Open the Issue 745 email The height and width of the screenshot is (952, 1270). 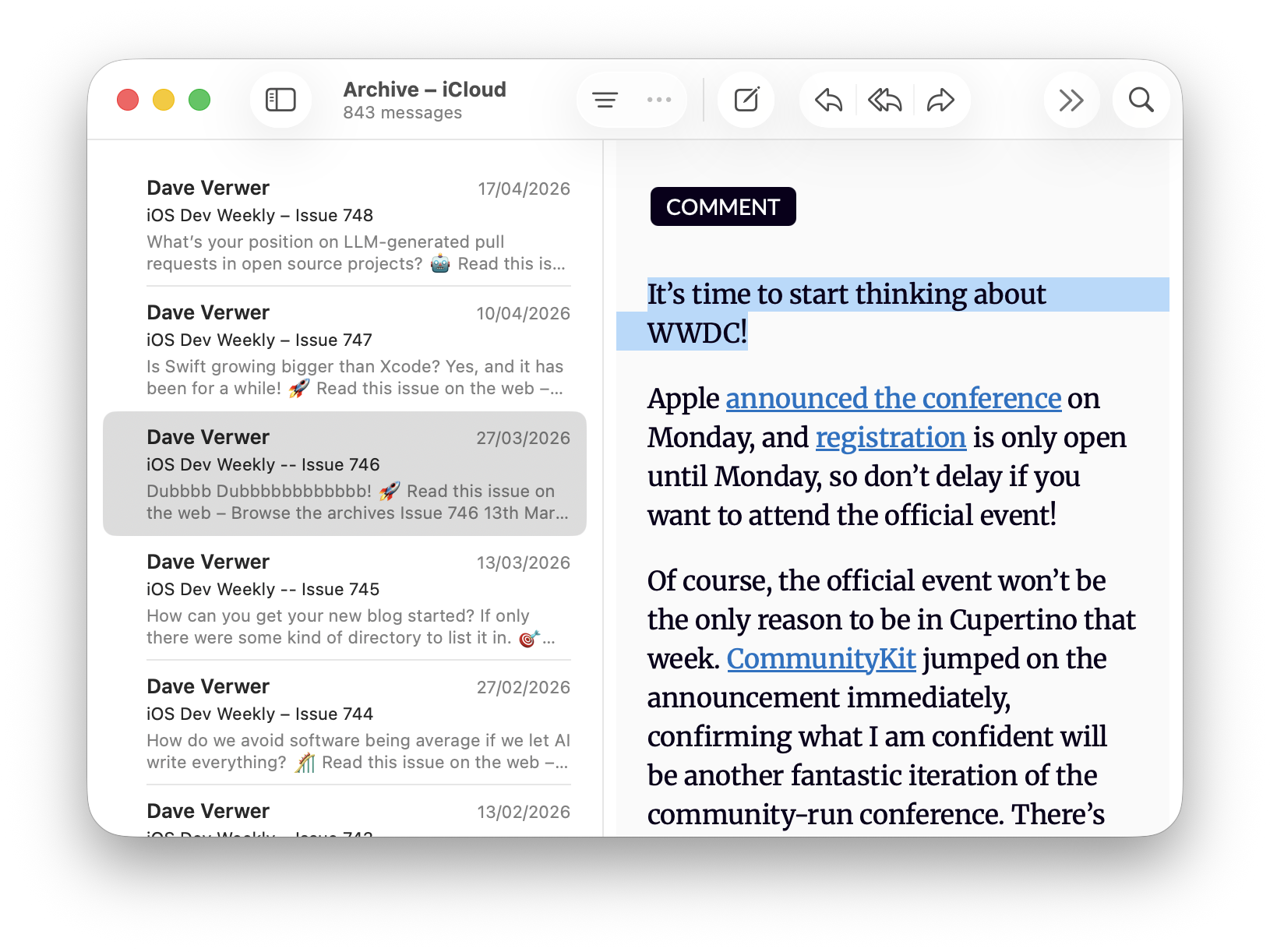[344, 598]
